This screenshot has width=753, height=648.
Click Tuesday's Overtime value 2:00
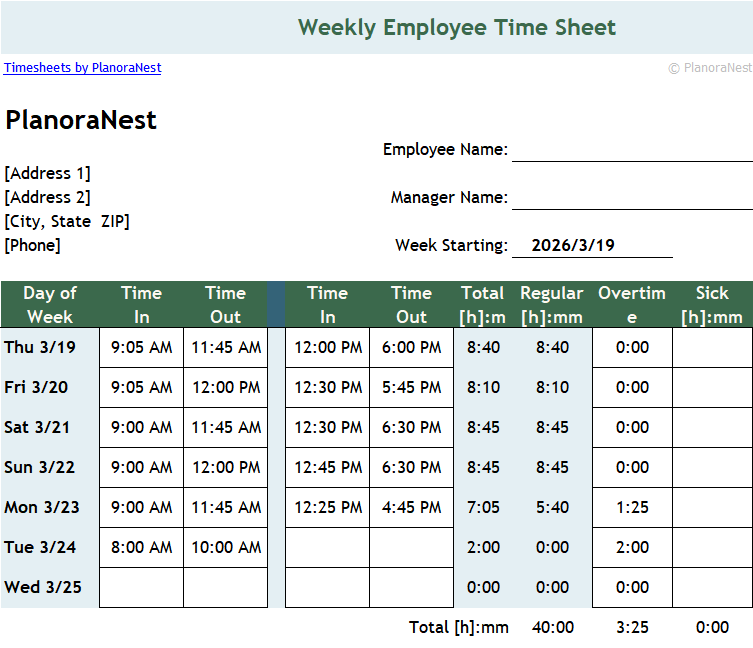[x=632, y=547]
